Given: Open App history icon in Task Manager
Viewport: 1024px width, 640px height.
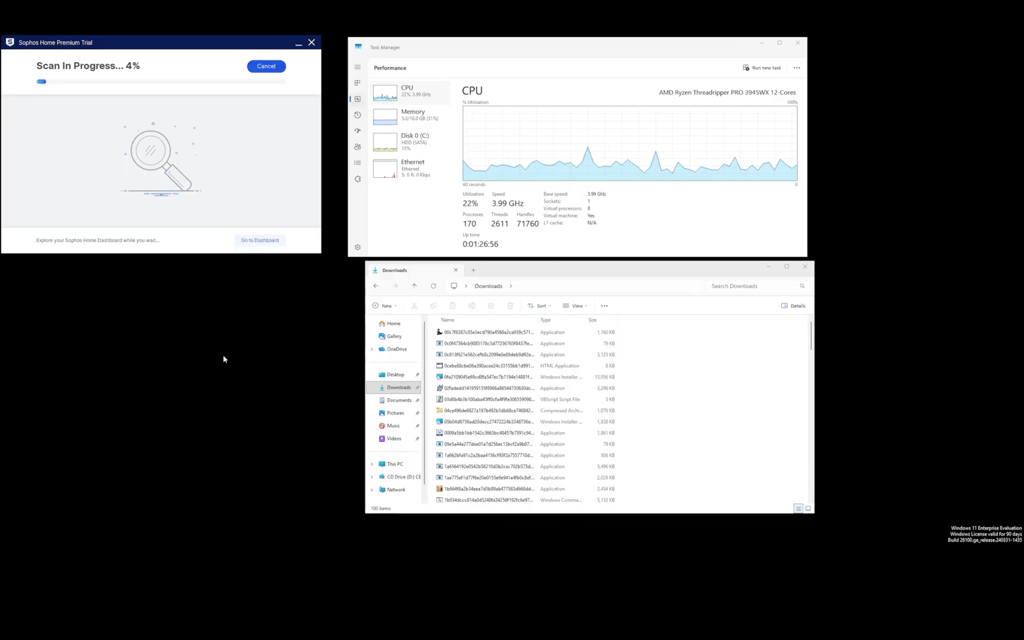Looking at the screenshot, I should pyautogui.click(x=357, y=115).
